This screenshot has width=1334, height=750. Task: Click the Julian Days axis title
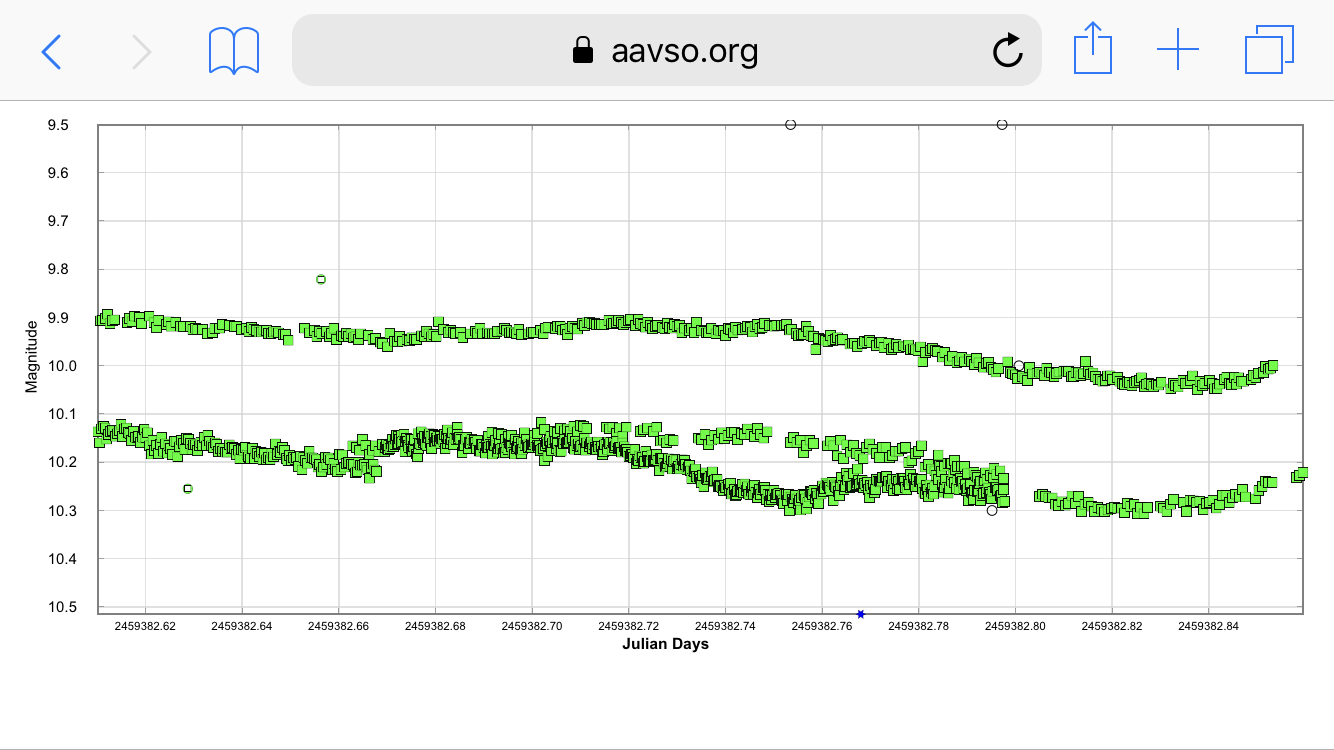[x=665, y=644]
